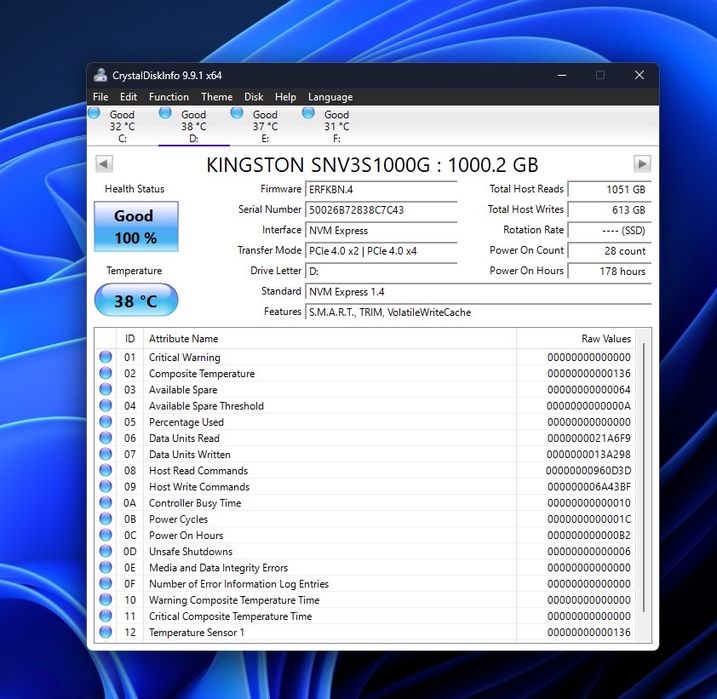Go to previous disk arrow
717x699 pixels.
(104, 164)
